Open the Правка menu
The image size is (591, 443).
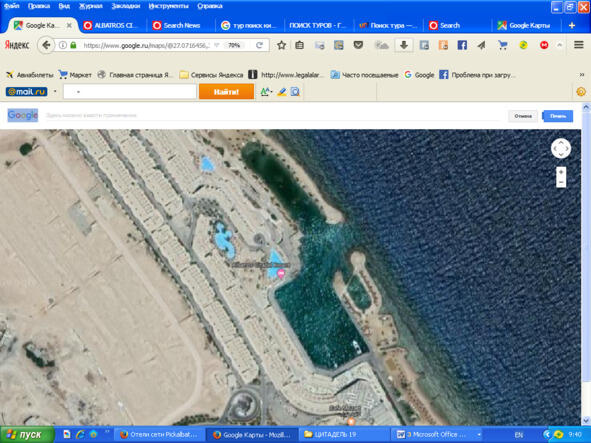(38, 6)
